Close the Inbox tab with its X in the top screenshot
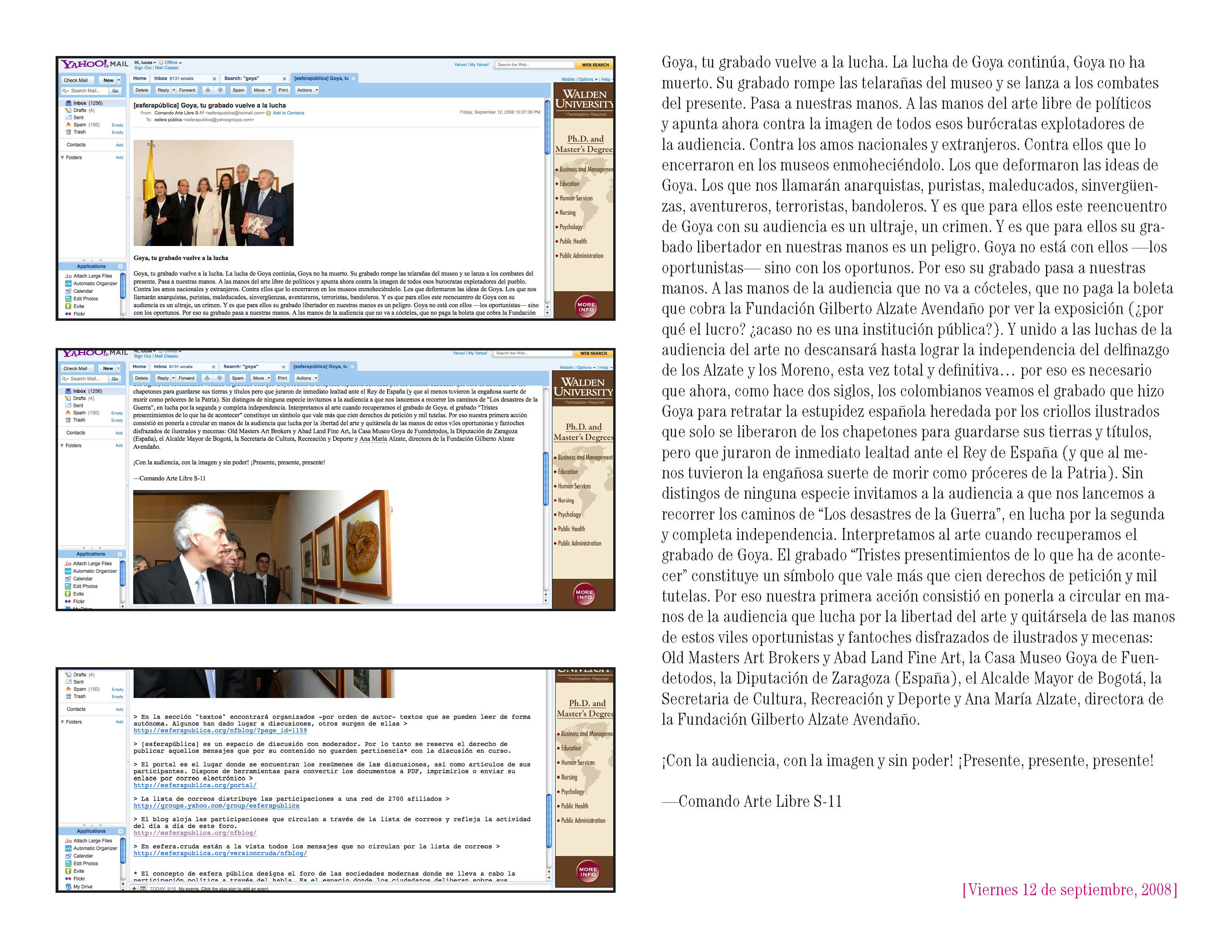This screenshot has height=952, width=1232. [x=214, y=79]
